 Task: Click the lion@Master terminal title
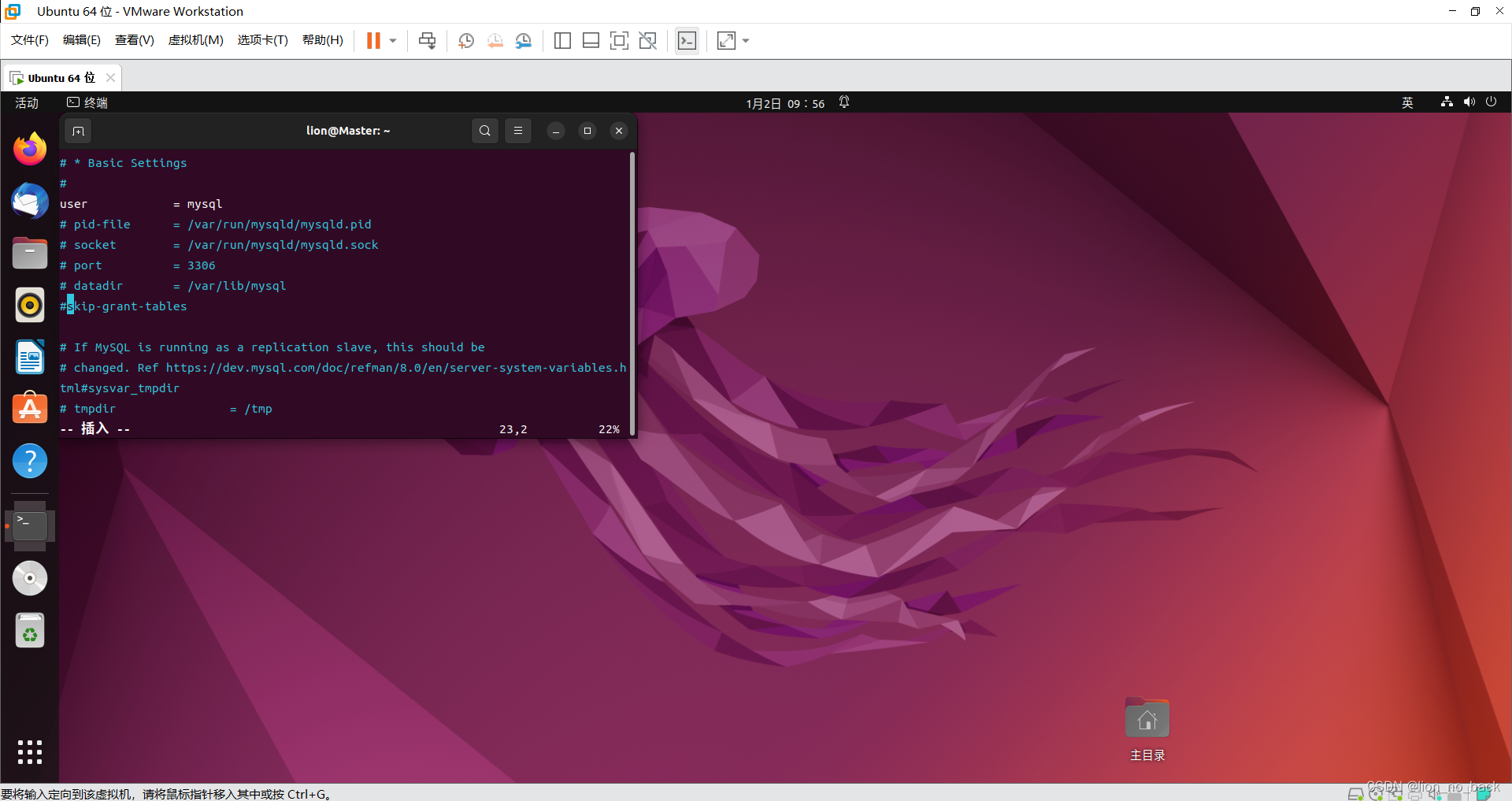(348, 131)
